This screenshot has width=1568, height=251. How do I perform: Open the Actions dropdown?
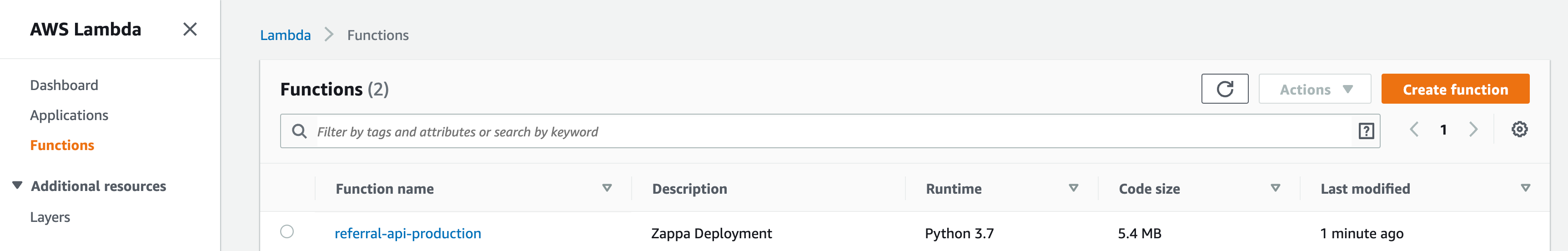(x=1314, y=90)
